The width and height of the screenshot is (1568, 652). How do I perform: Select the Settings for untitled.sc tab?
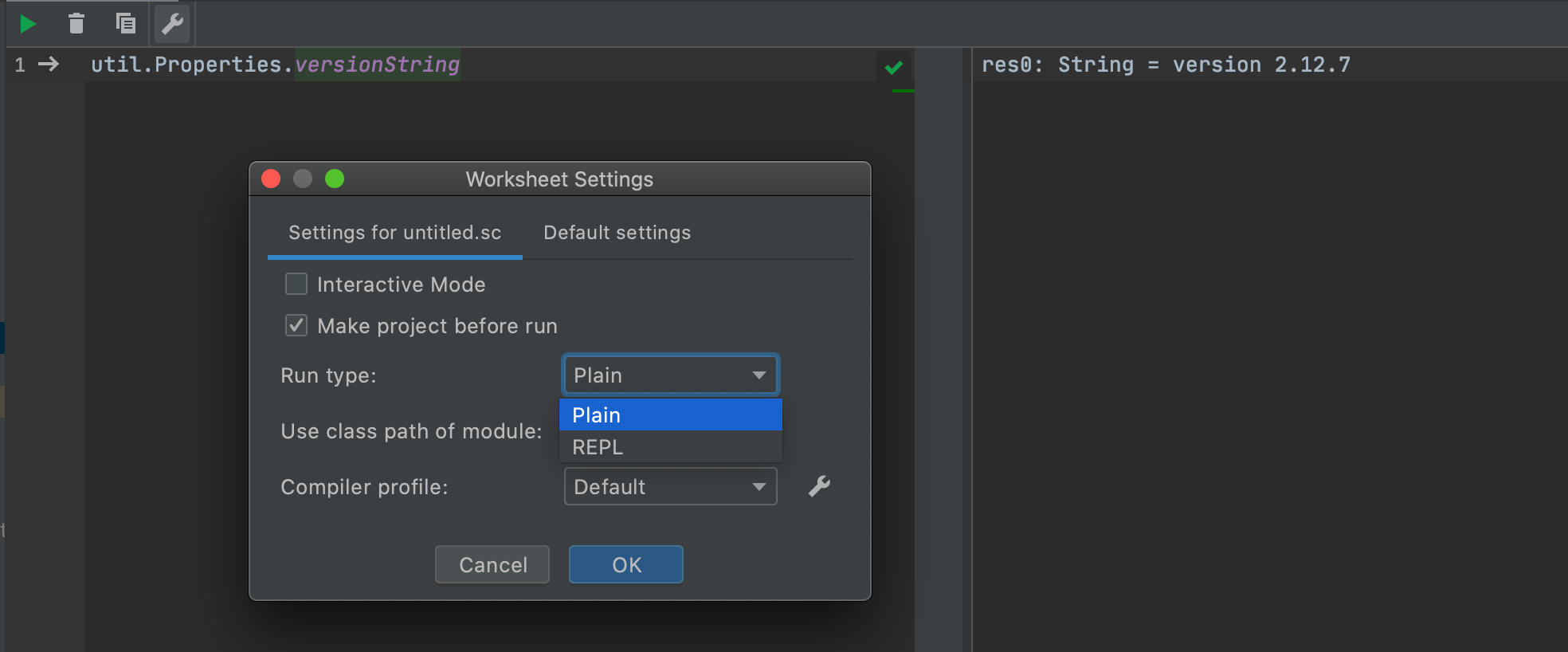tap(394, 233)
